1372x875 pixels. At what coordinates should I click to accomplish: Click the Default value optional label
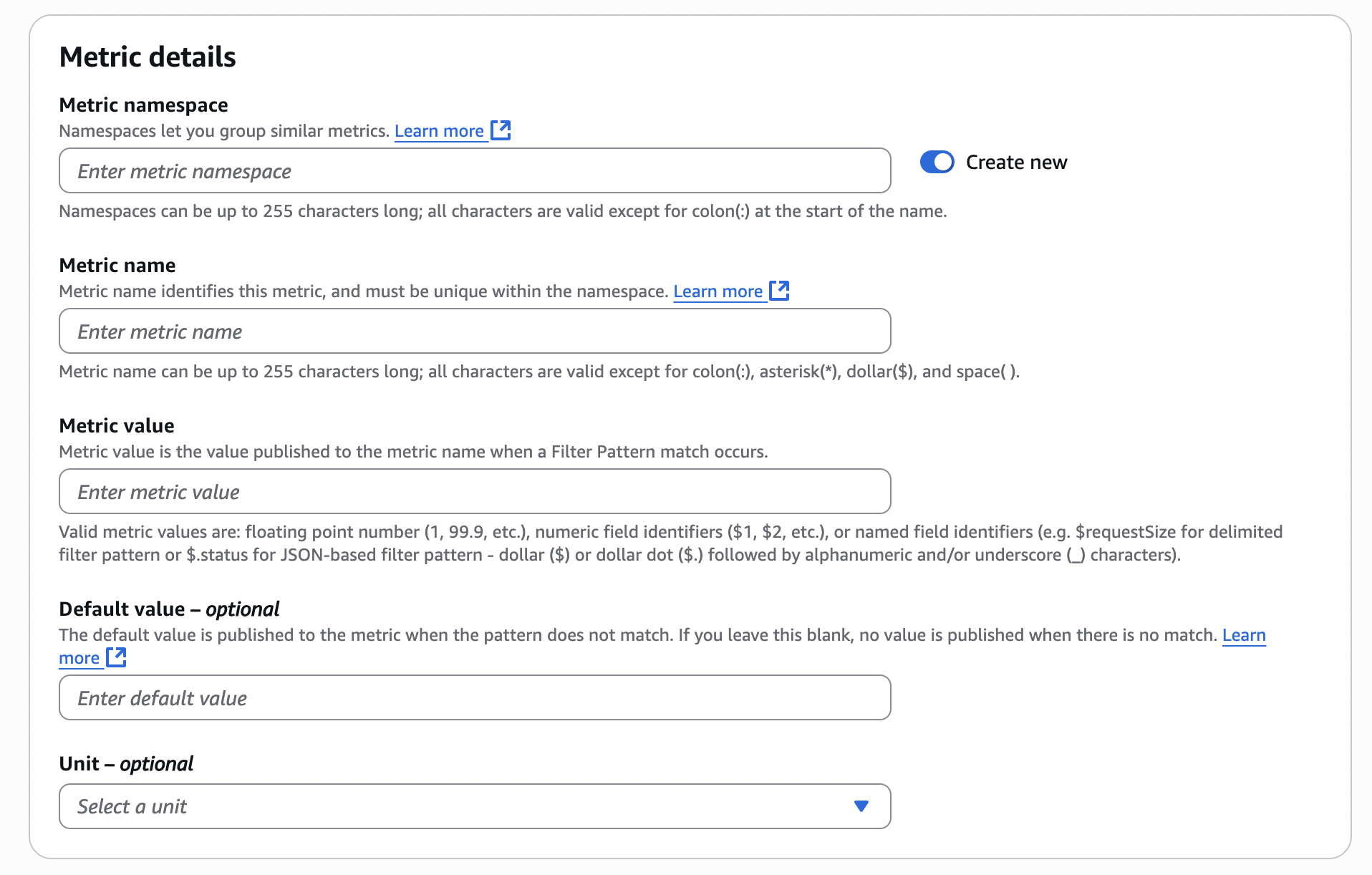(x=169, y=609)
